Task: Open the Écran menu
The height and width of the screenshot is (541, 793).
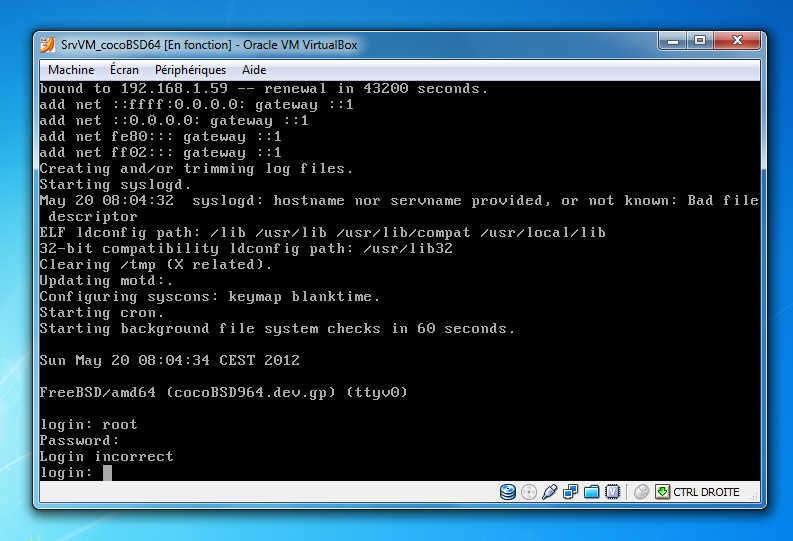Action: pyautogui.click(x=125, y=70)
